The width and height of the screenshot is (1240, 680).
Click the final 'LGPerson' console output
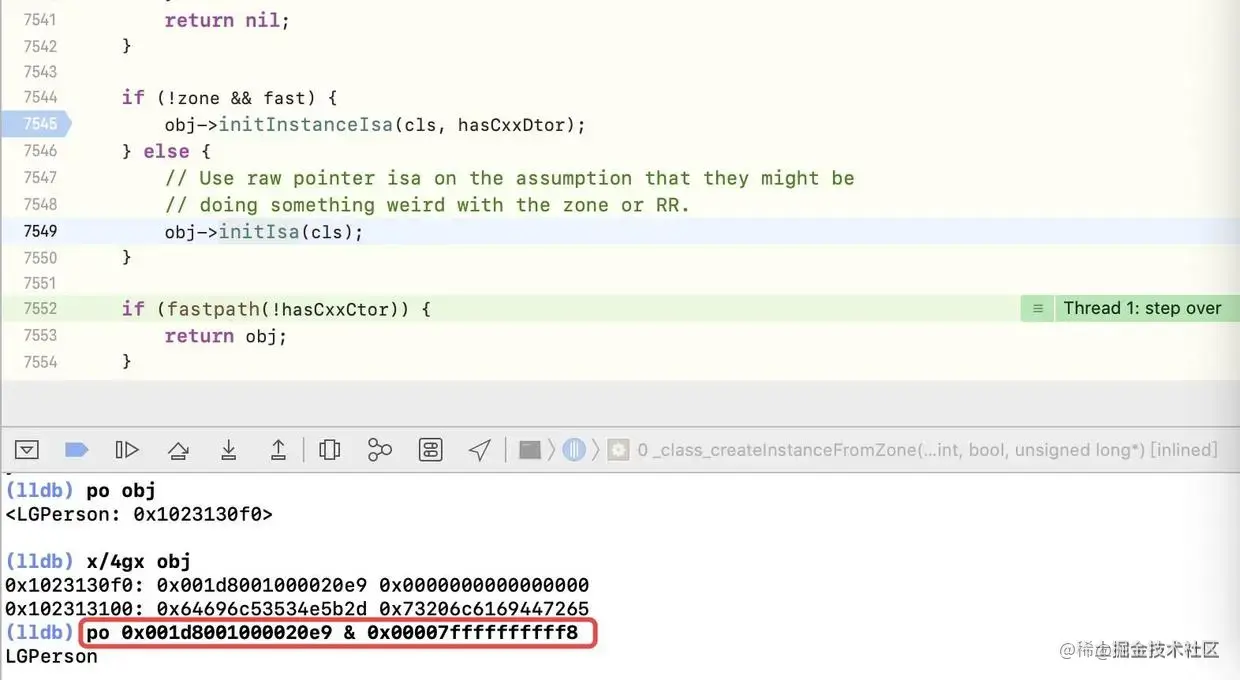52,657
